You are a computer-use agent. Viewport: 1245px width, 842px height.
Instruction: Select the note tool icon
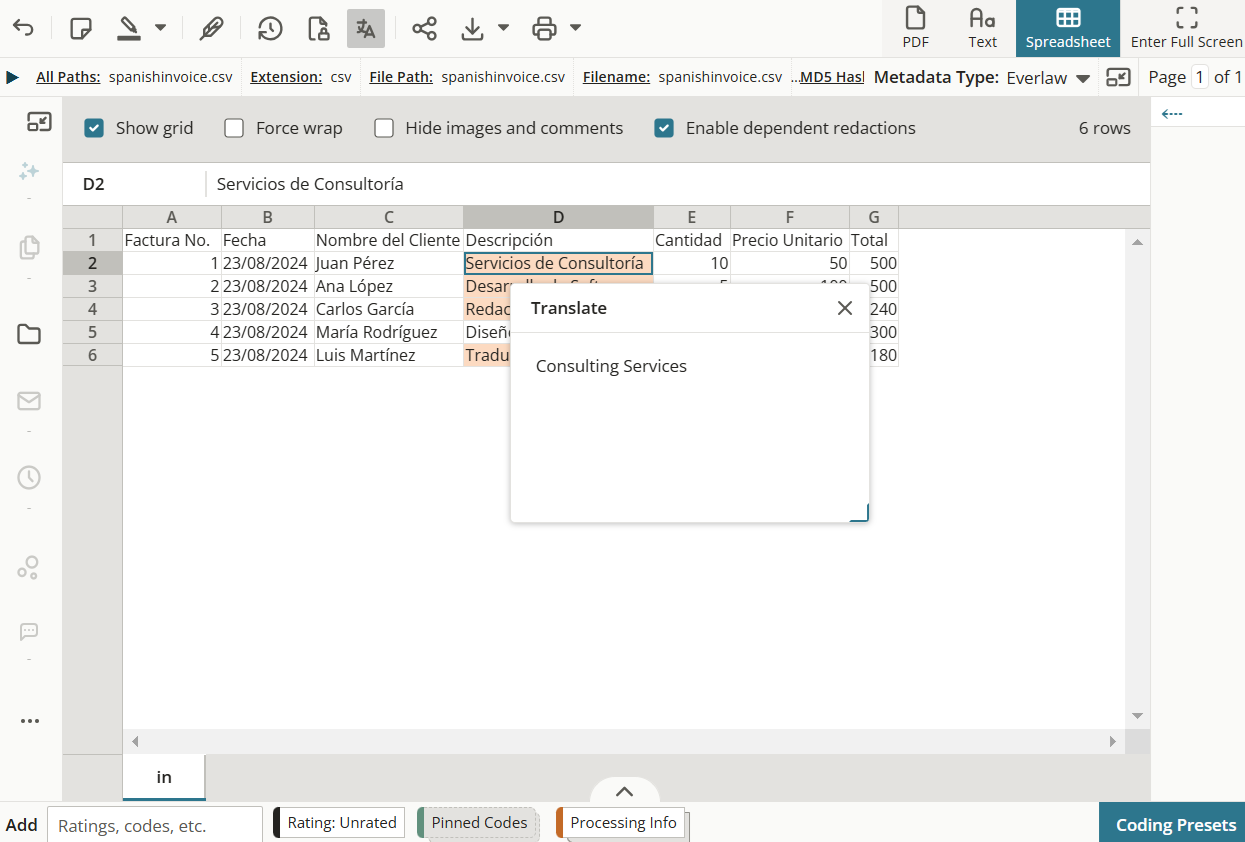point(81,29)
